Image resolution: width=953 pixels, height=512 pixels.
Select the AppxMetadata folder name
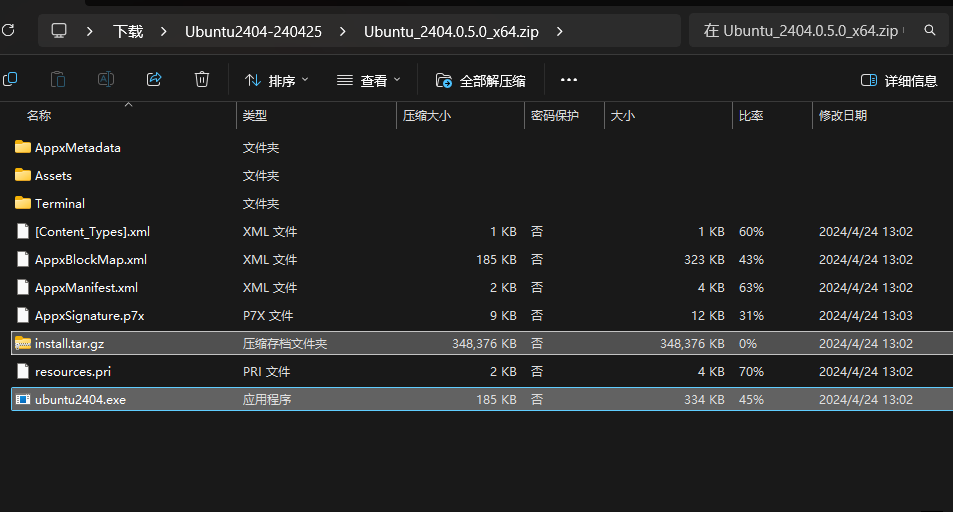click(78, 147)
